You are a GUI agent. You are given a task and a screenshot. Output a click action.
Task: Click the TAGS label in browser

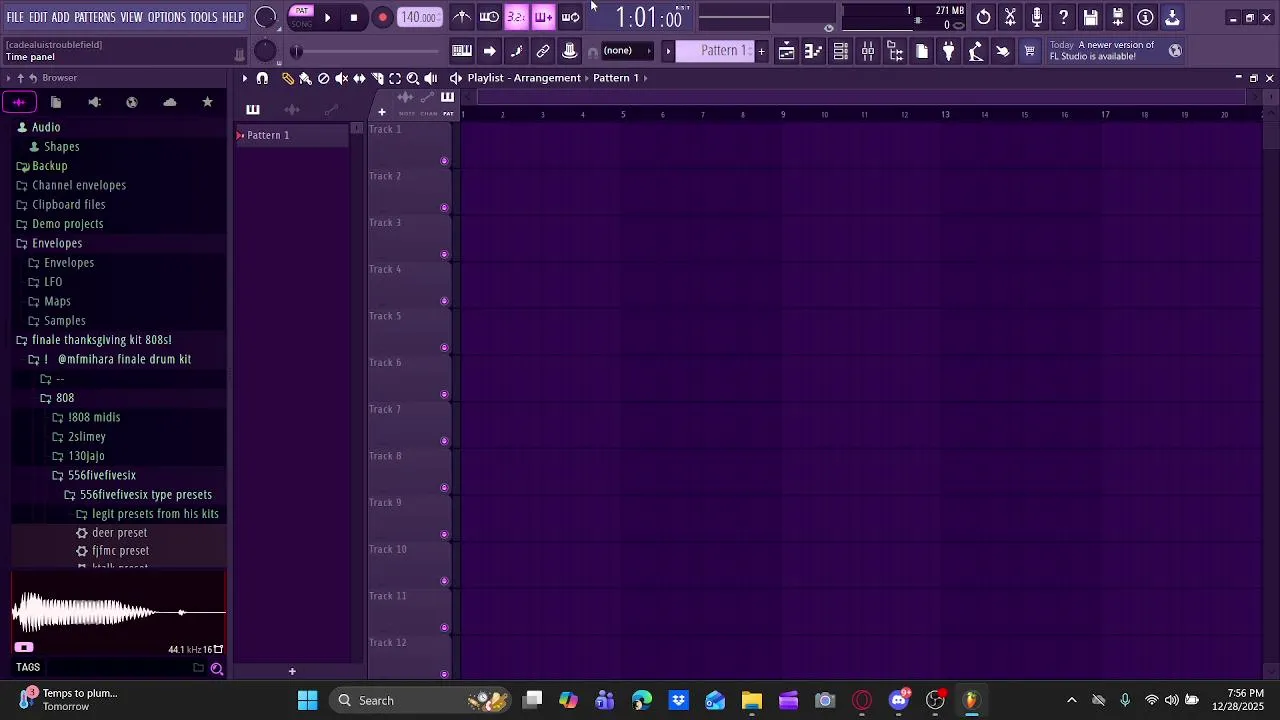coord(28,668)
